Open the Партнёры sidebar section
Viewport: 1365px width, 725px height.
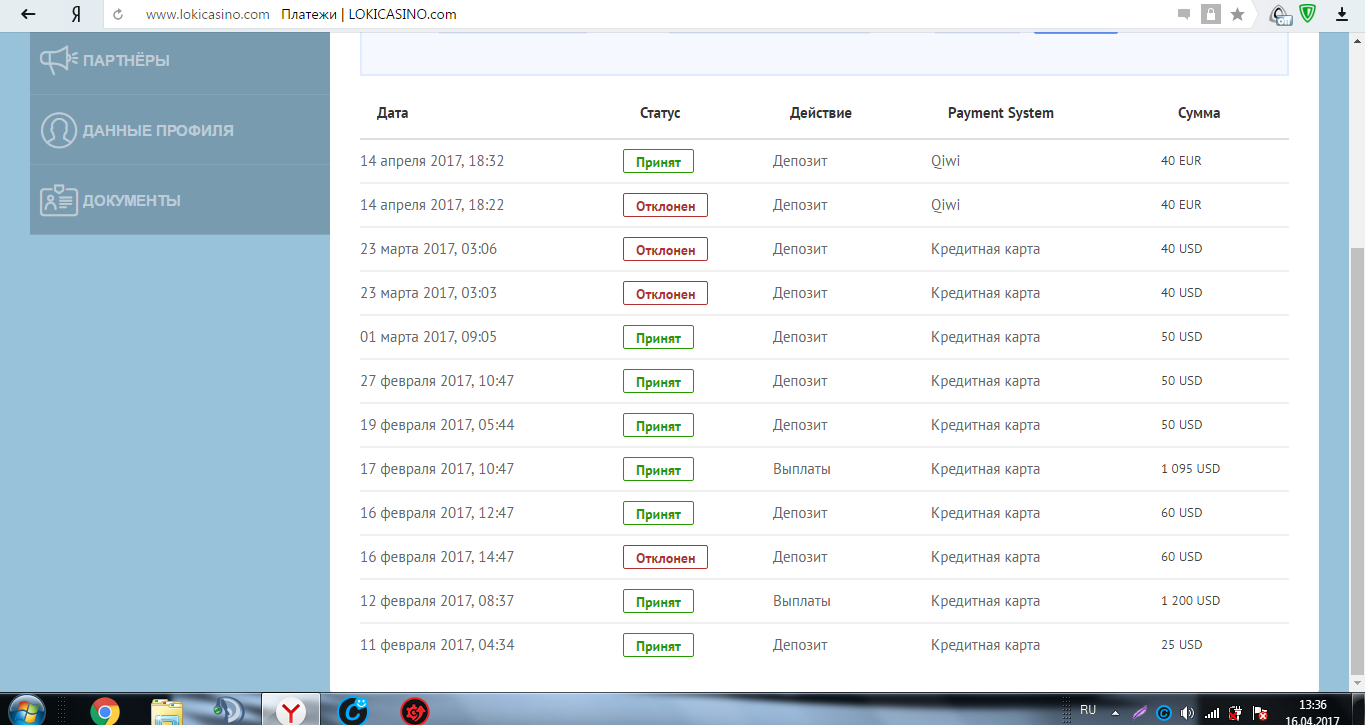[180, 60]
